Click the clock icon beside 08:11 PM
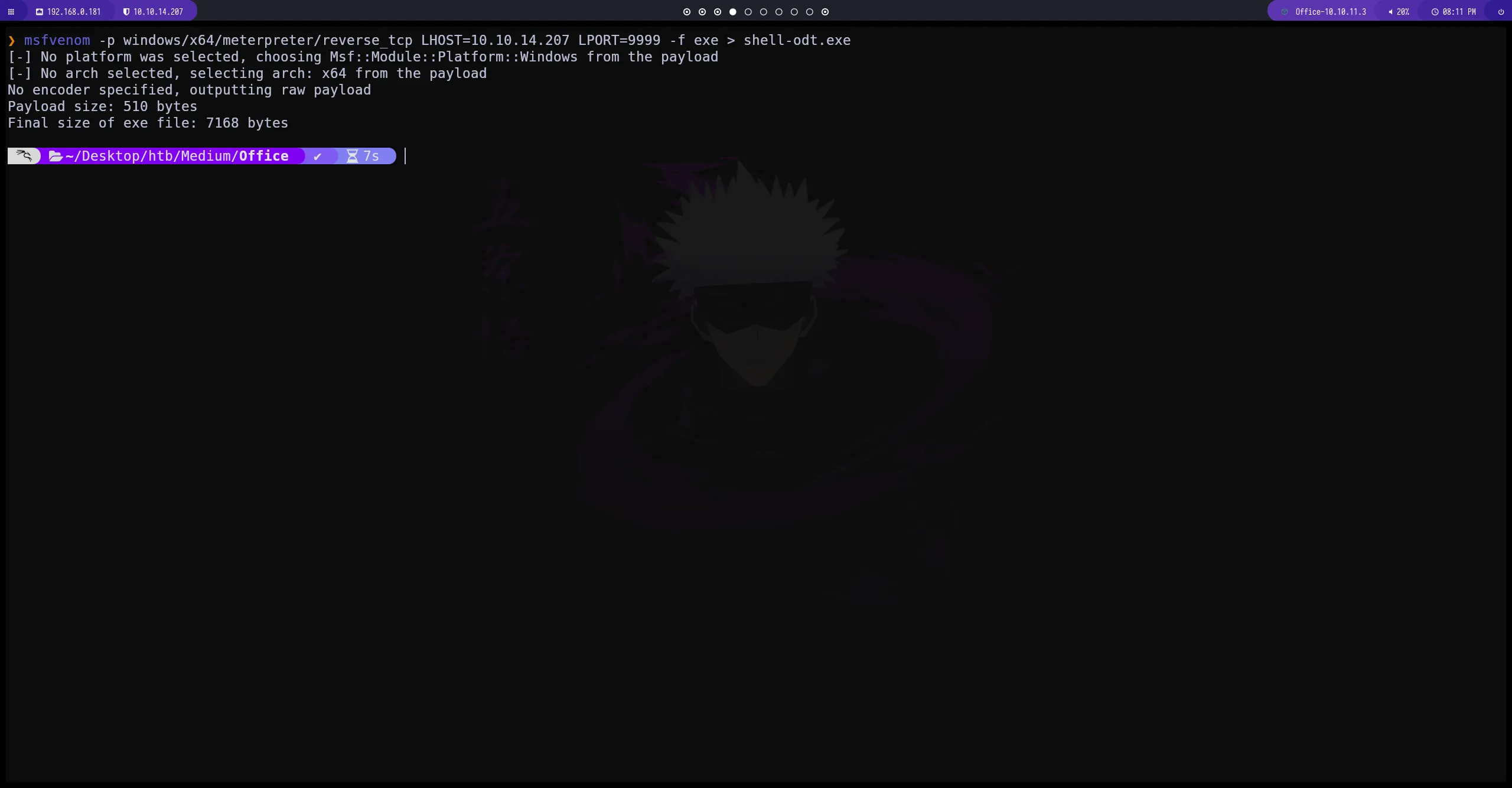Viewport: 1512px width, 788px height. click(x=1435, y=12)
